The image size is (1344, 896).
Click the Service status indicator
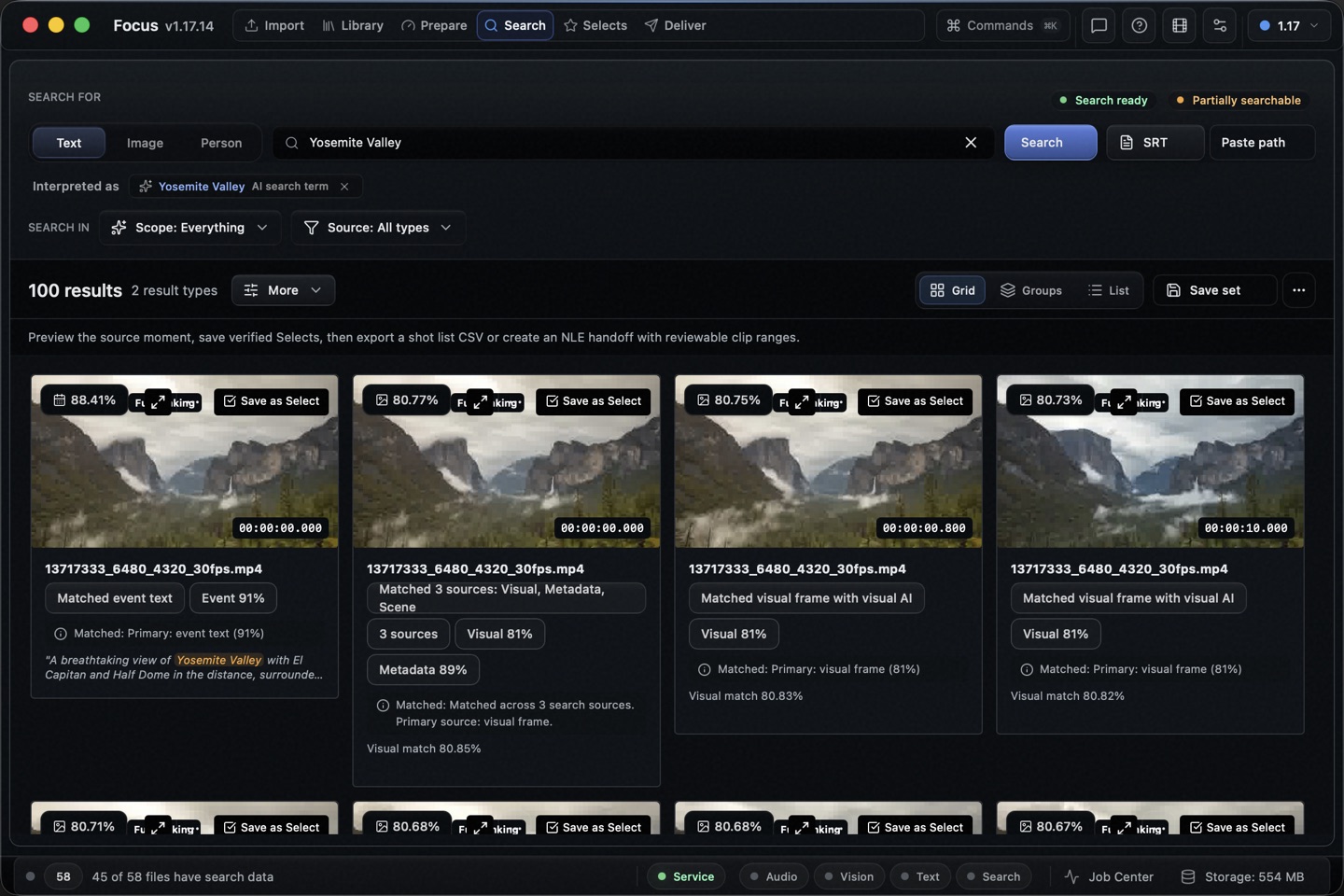coord(686,876)
